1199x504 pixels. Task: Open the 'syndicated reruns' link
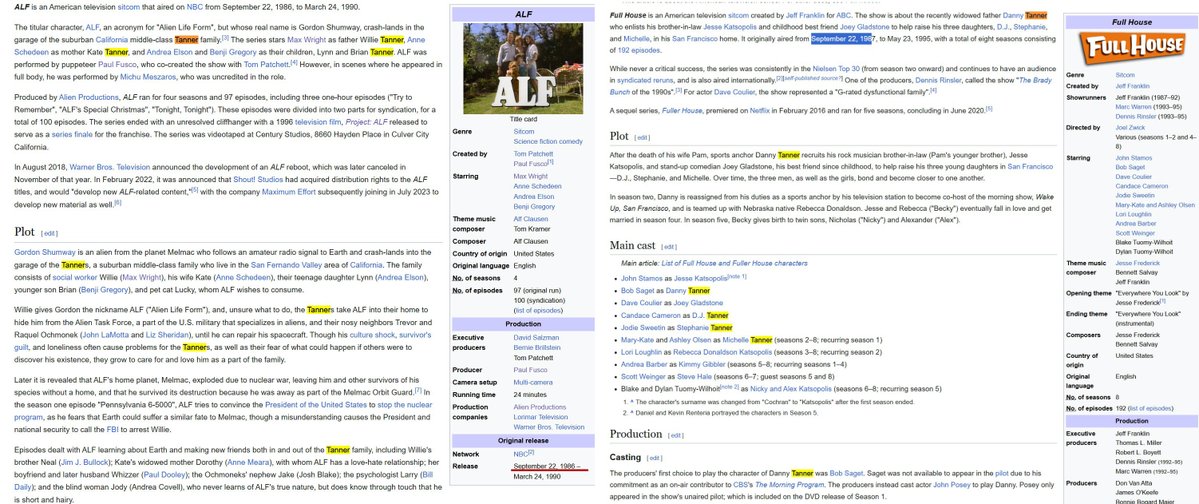[x=645, y=80]
